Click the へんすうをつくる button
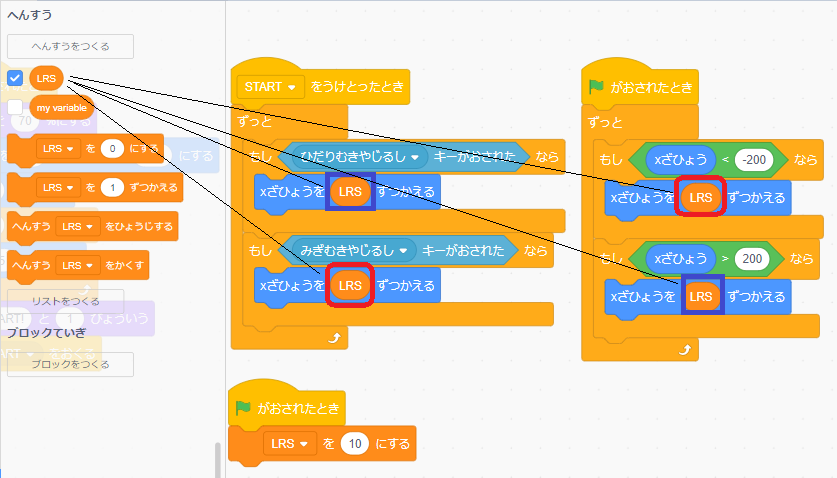Image resolution: width=837 pixels, height=478 pixels. pyautogui.click(x=70, y=46)
